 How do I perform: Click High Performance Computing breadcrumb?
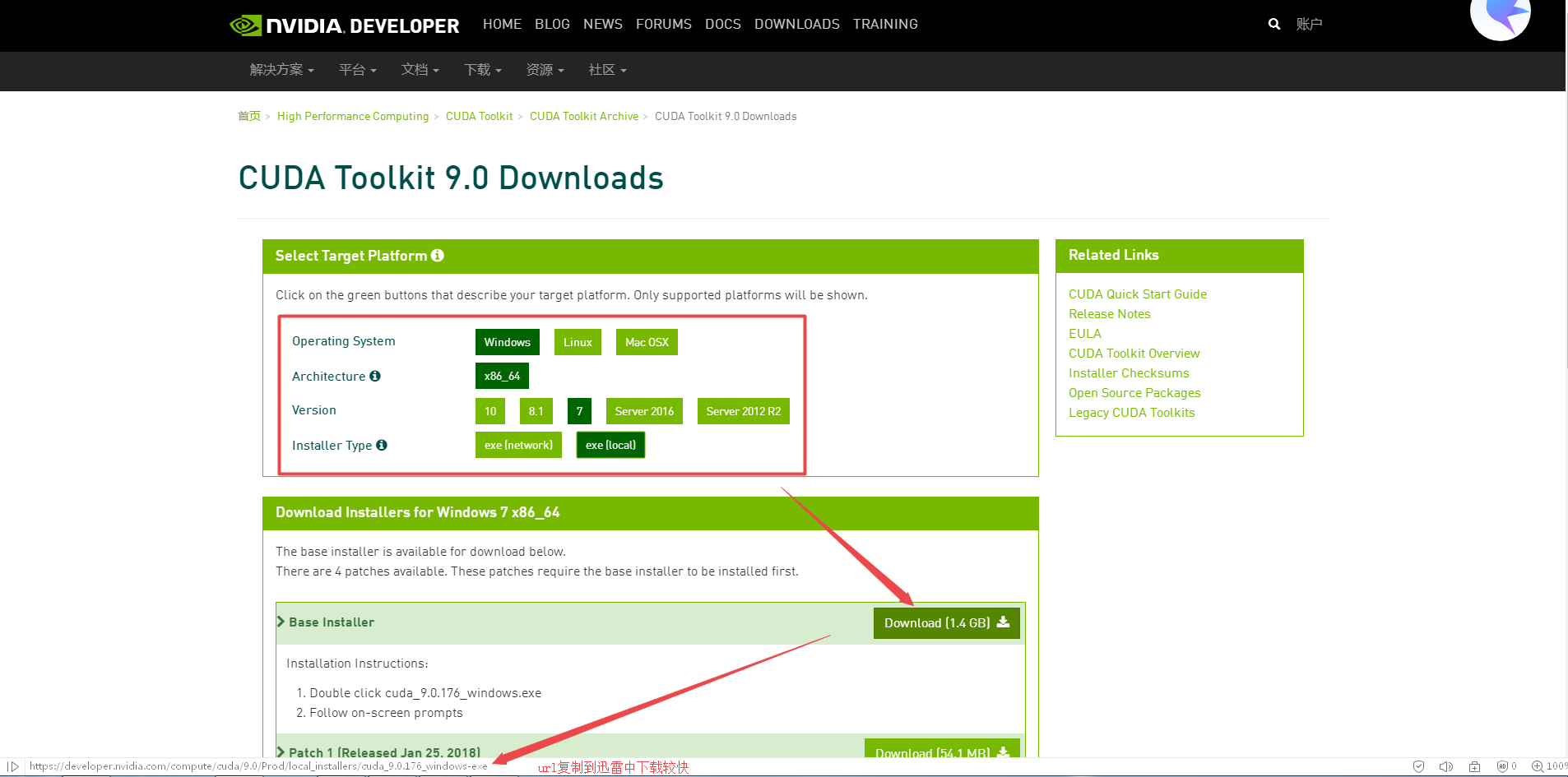pyautogui.click(x=353, y=116)
